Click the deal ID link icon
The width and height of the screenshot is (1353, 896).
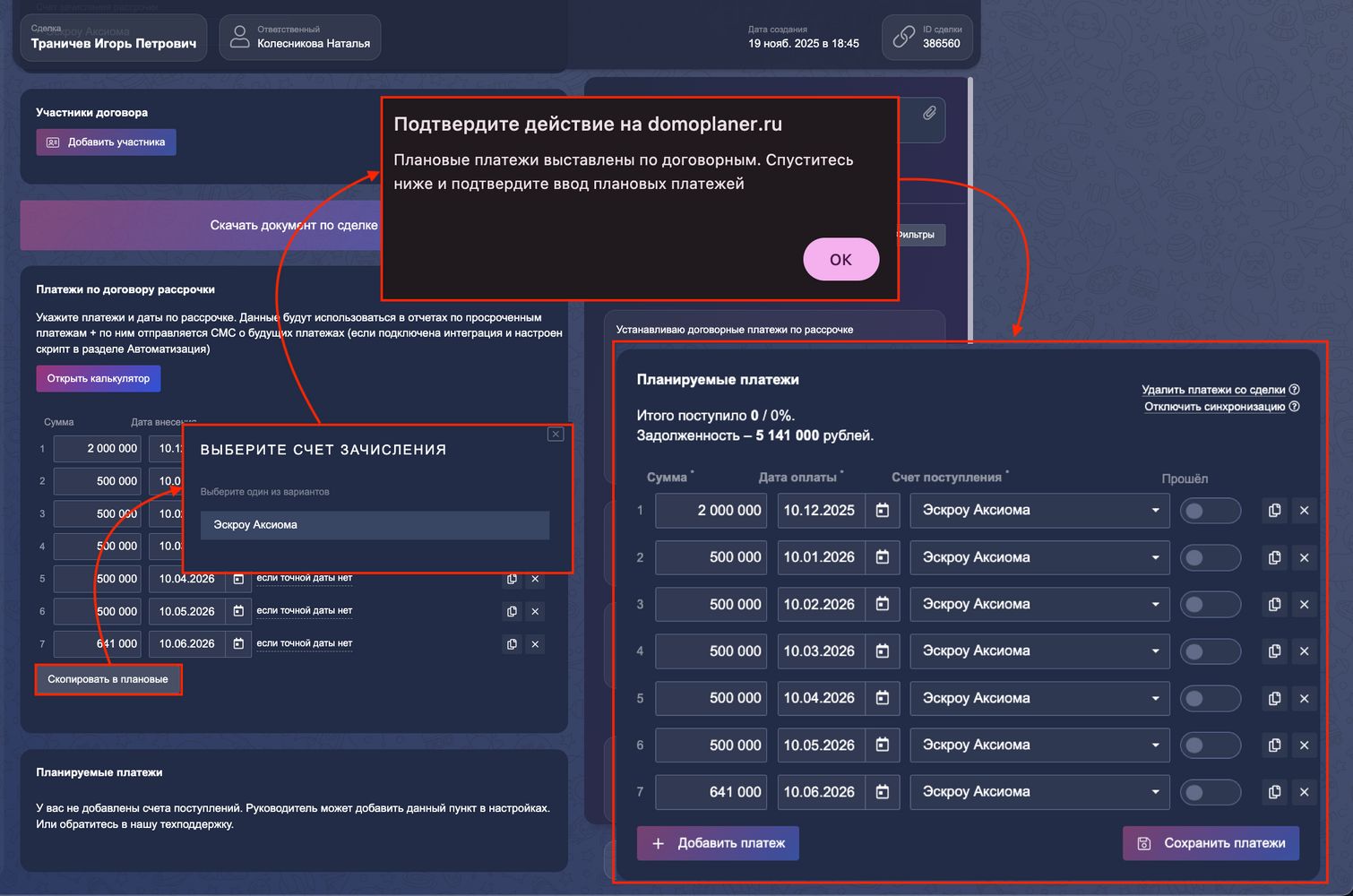[x=904, y=37]
